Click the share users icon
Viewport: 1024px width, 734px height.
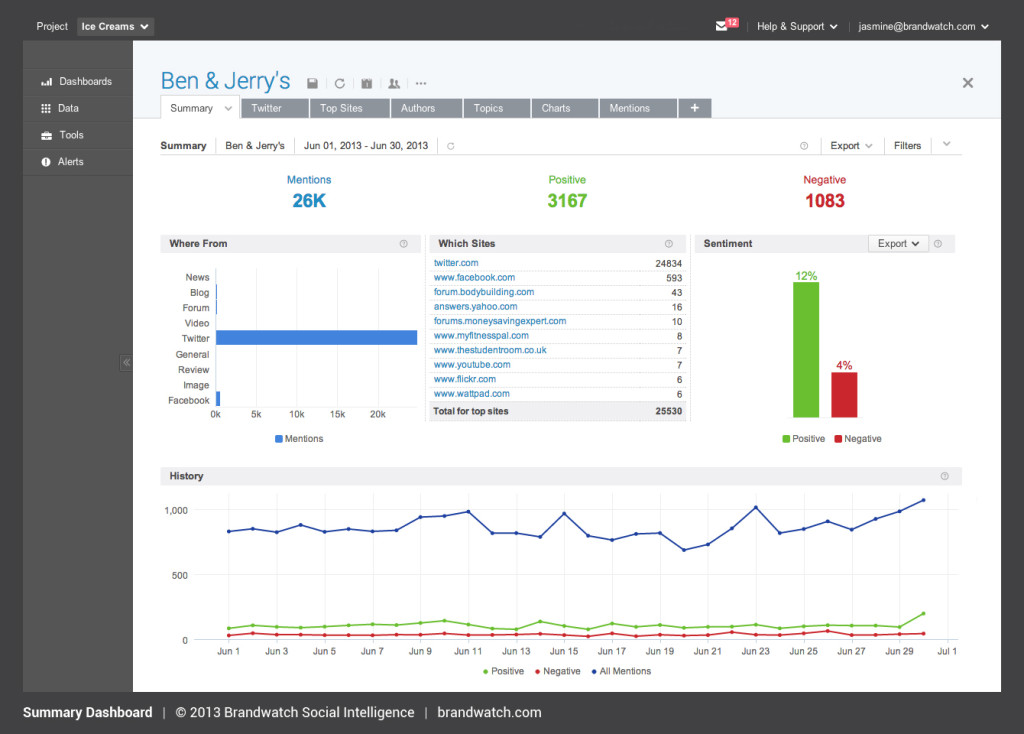394,84
